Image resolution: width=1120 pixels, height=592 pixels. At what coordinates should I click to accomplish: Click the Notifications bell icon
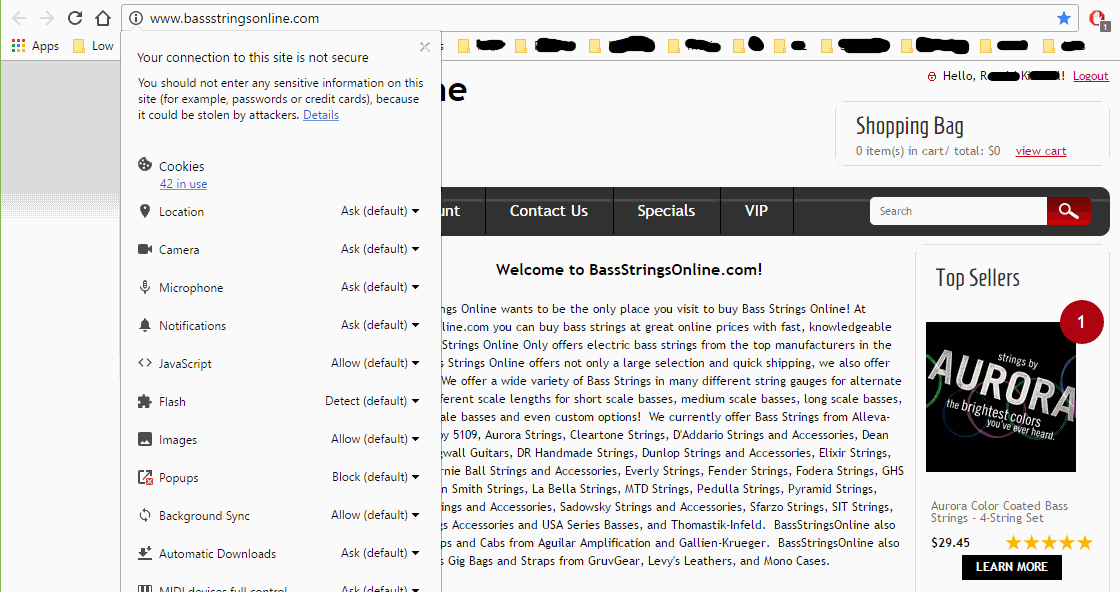[x=145, y=325]
